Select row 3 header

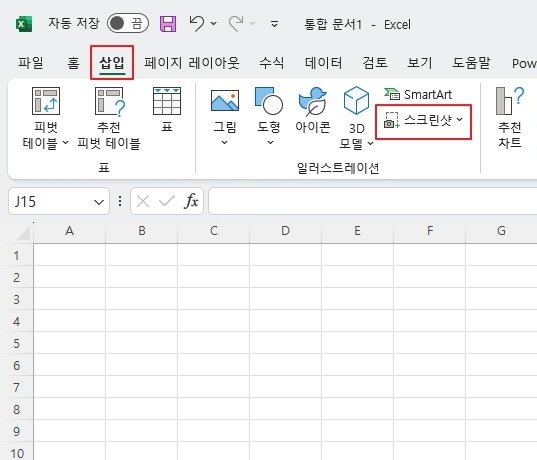click(16, 299)
